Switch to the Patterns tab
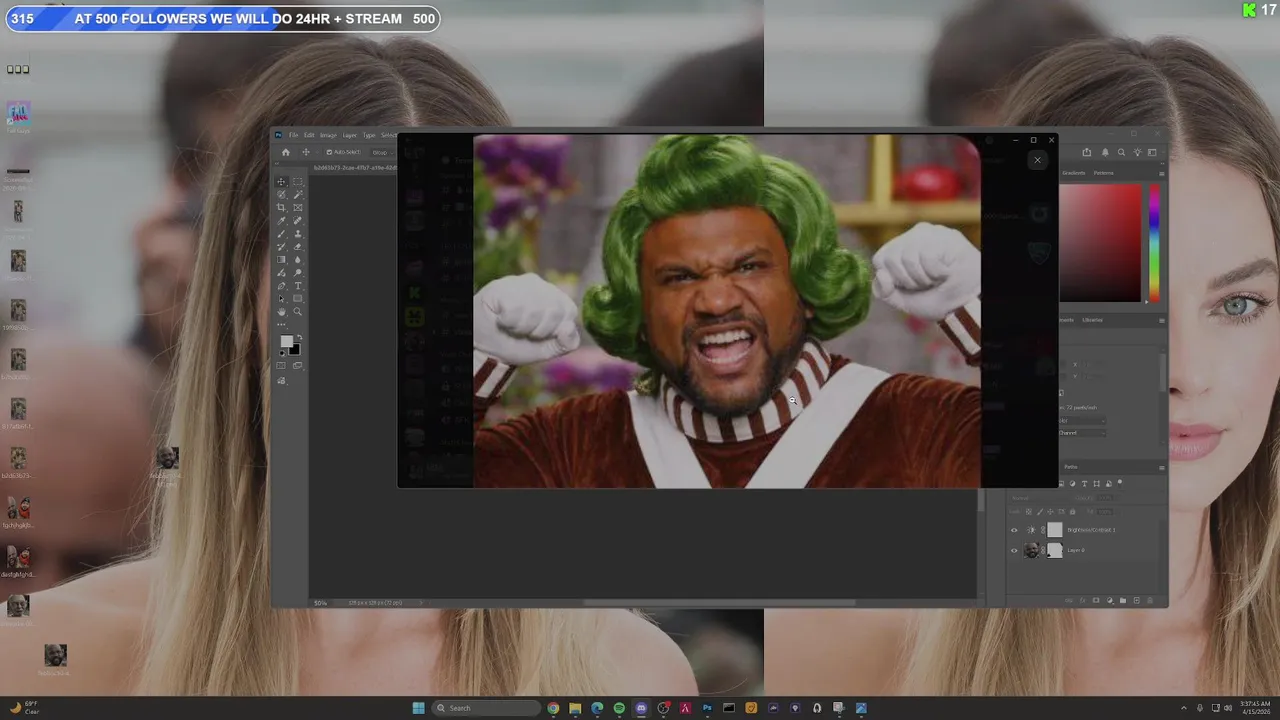Image resolution: width=1280 pixels, height=720 pixels. [1103, 173]
